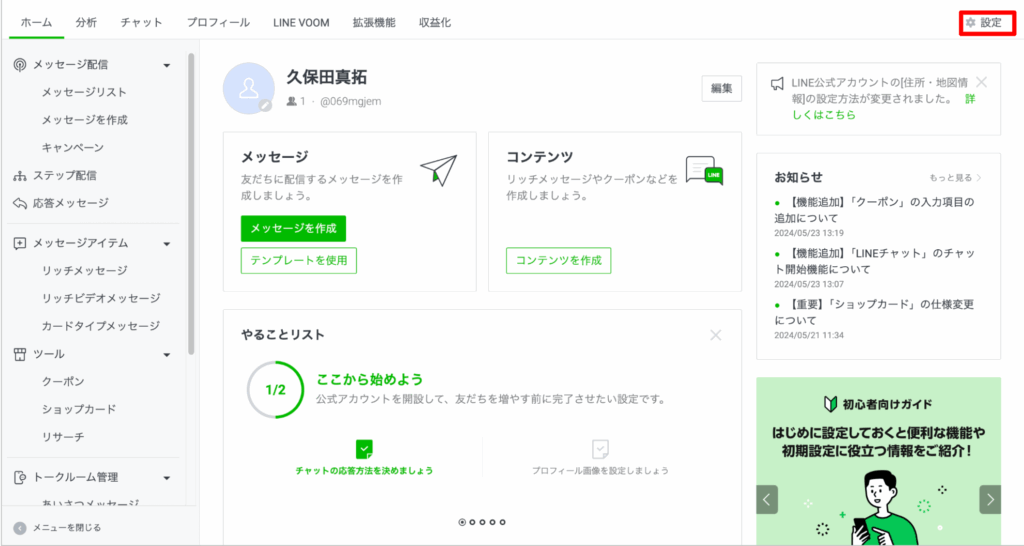This screenshot has height=546, width=1024.
Task: Collapse the メッセージアイテム section
Action: click(167, 243)
